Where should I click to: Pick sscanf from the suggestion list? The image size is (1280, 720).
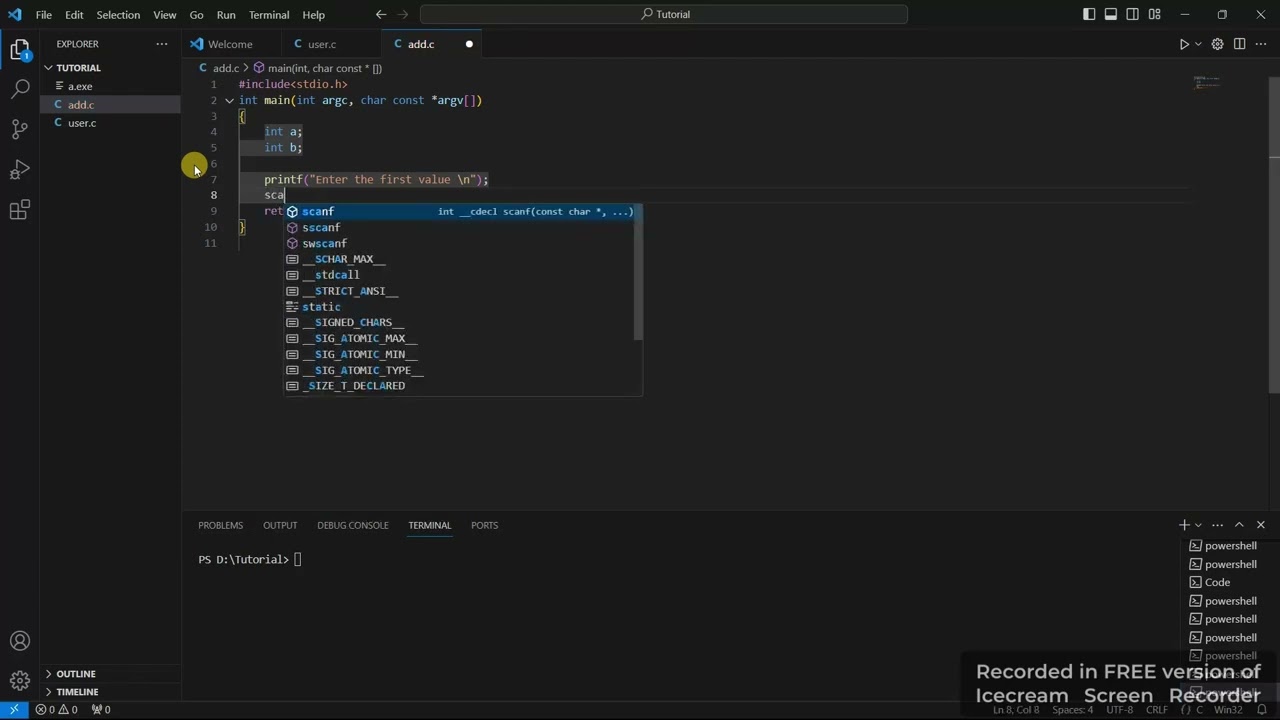coord(460,228)
